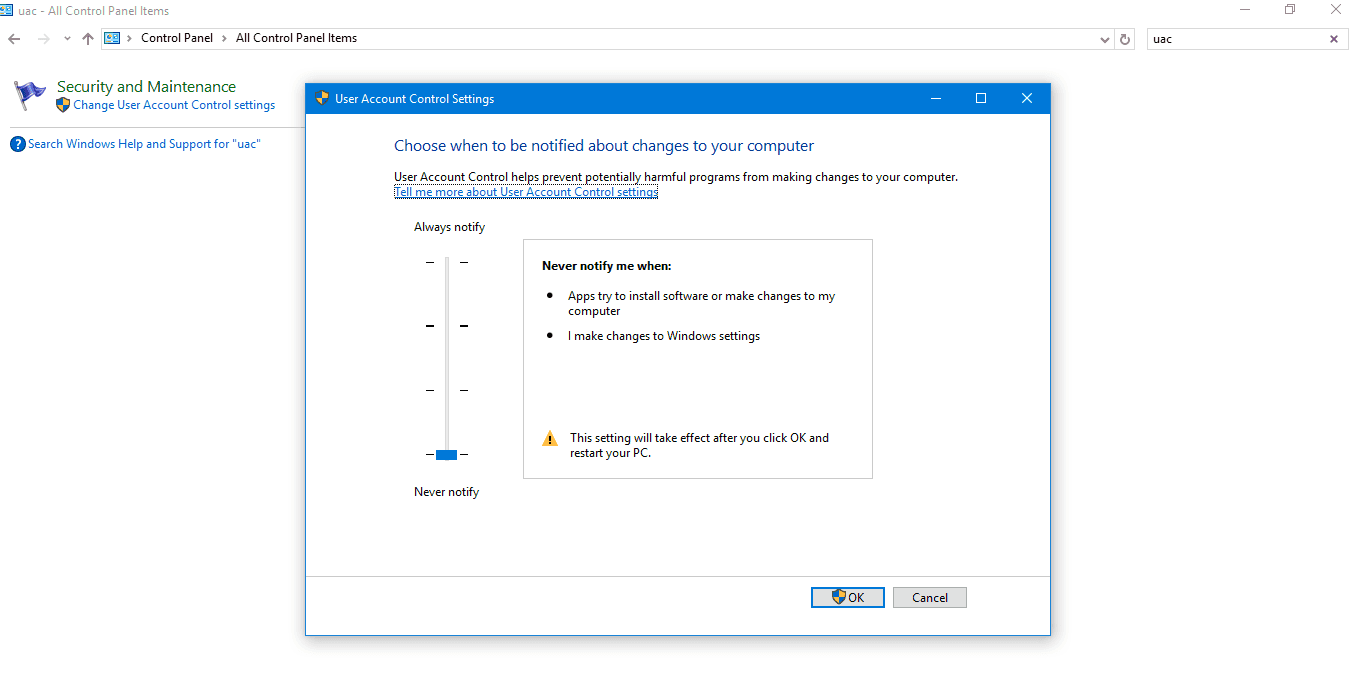Click the Security and Maintenance flag icon

pyautogui.click(x=30, y=95)
